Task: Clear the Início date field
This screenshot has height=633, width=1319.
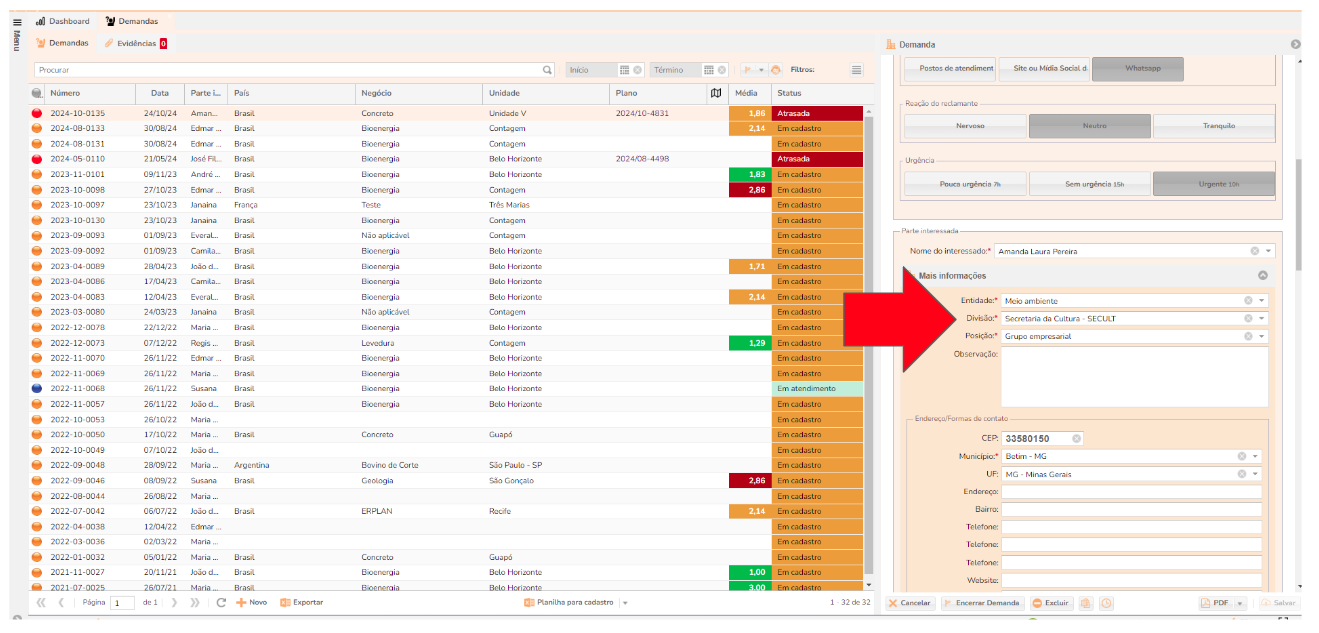Action: [x=637, y=70]
